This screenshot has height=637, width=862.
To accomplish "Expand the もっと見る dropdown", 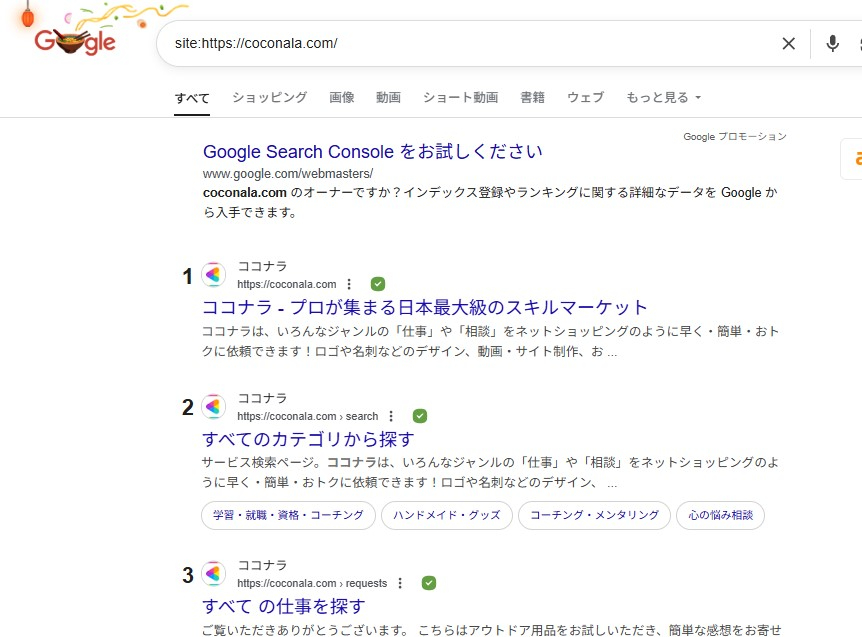I will [x=663, y=97].
